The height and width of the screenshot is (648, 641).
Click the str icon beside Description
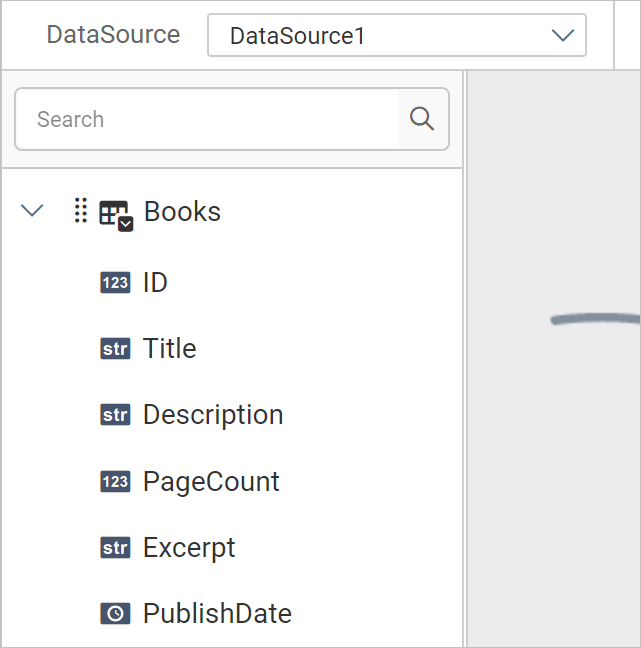point(115,415)
